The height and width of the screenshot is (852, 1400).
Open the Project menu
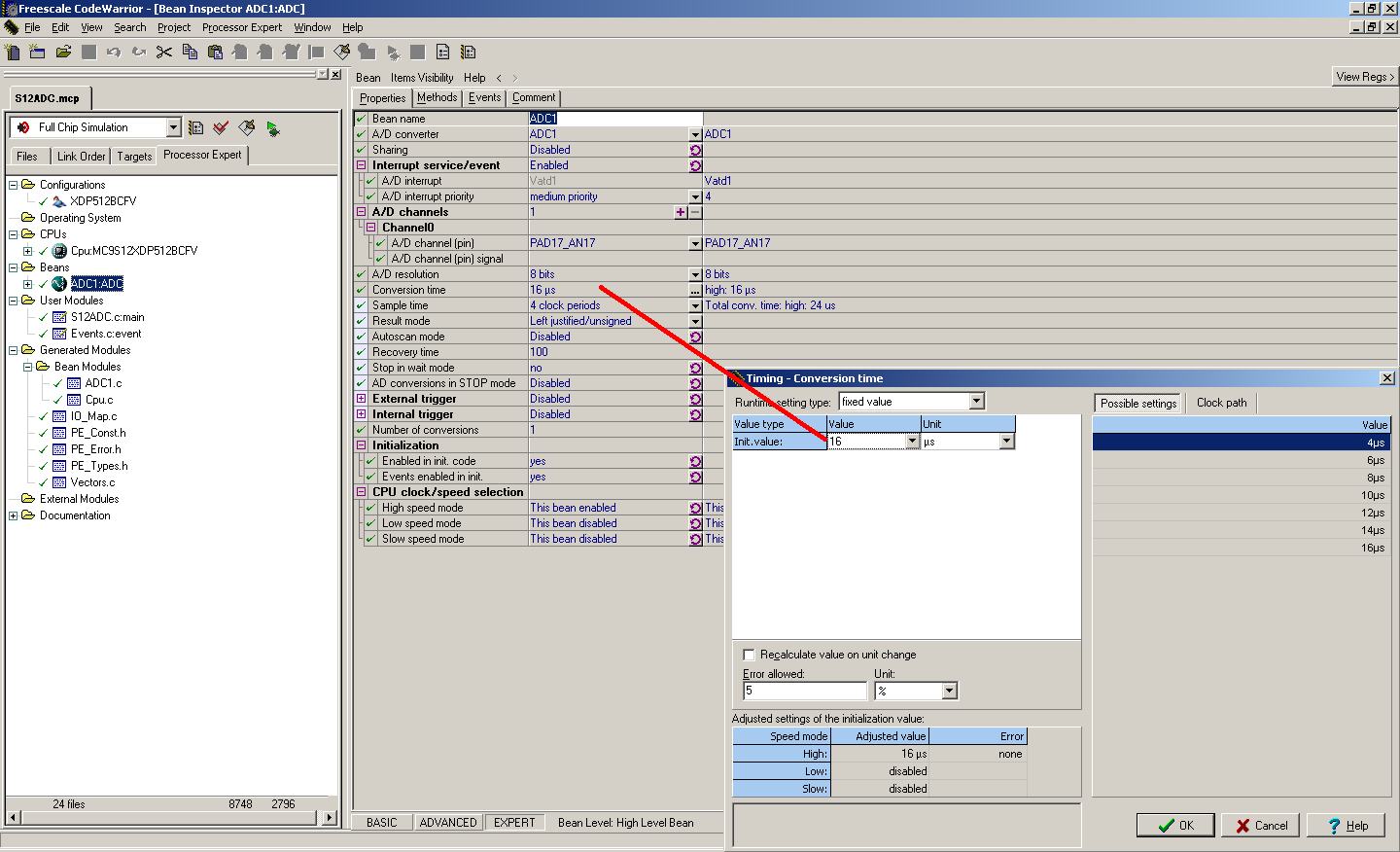pos(174,27)
